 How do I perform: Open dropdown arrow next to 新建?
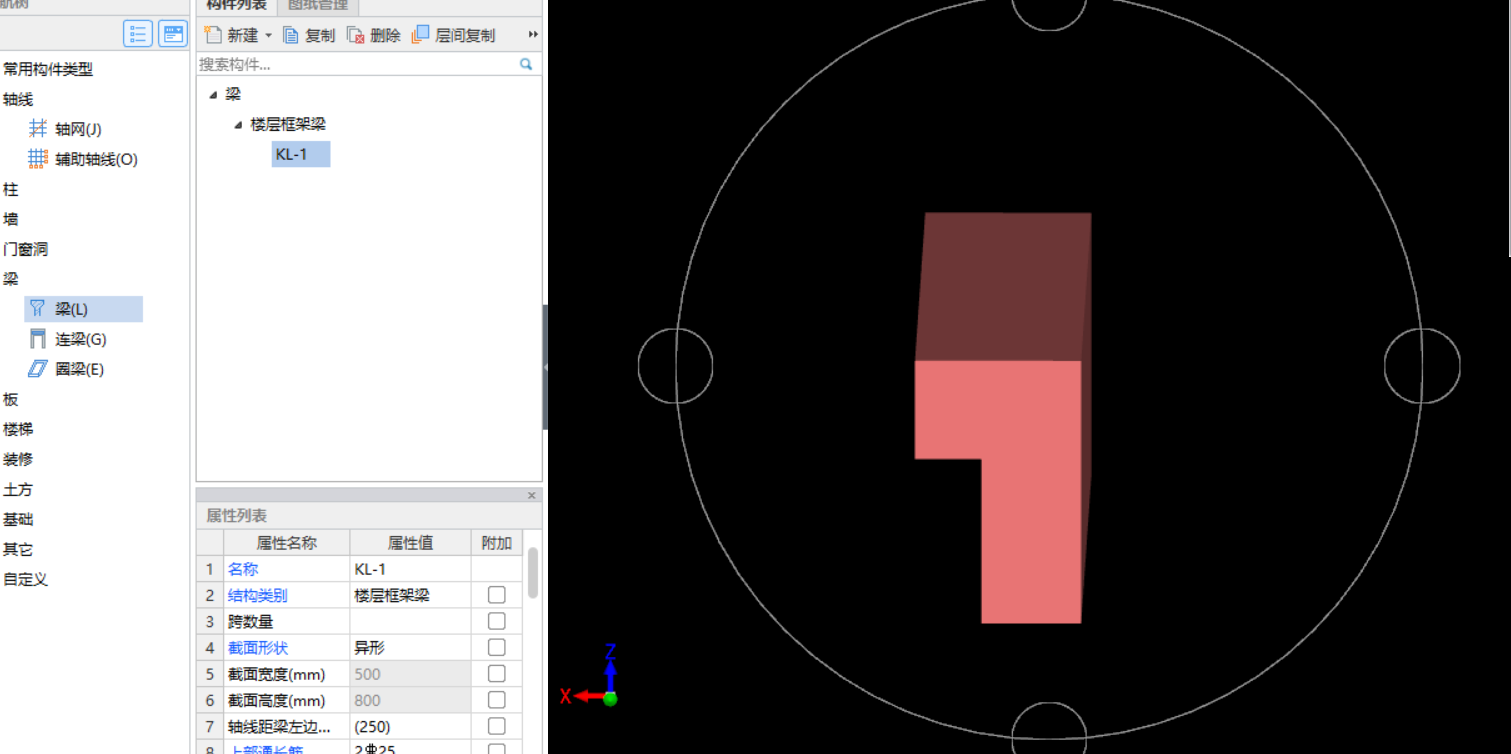point(268,36)
